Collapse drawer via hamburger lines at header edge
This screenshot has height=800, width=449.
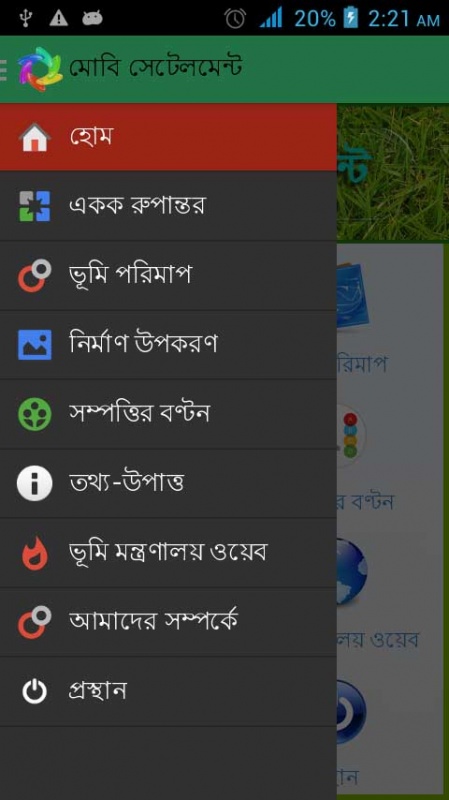4,70
